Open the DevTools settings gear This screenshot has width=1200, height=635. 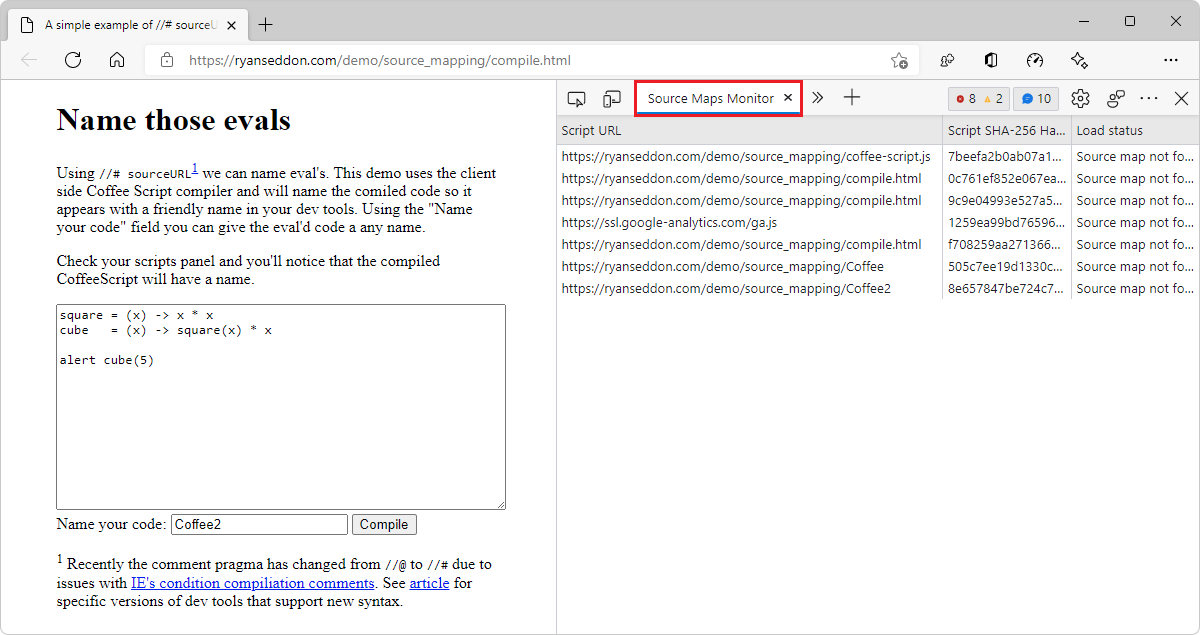click(1080, 98)
